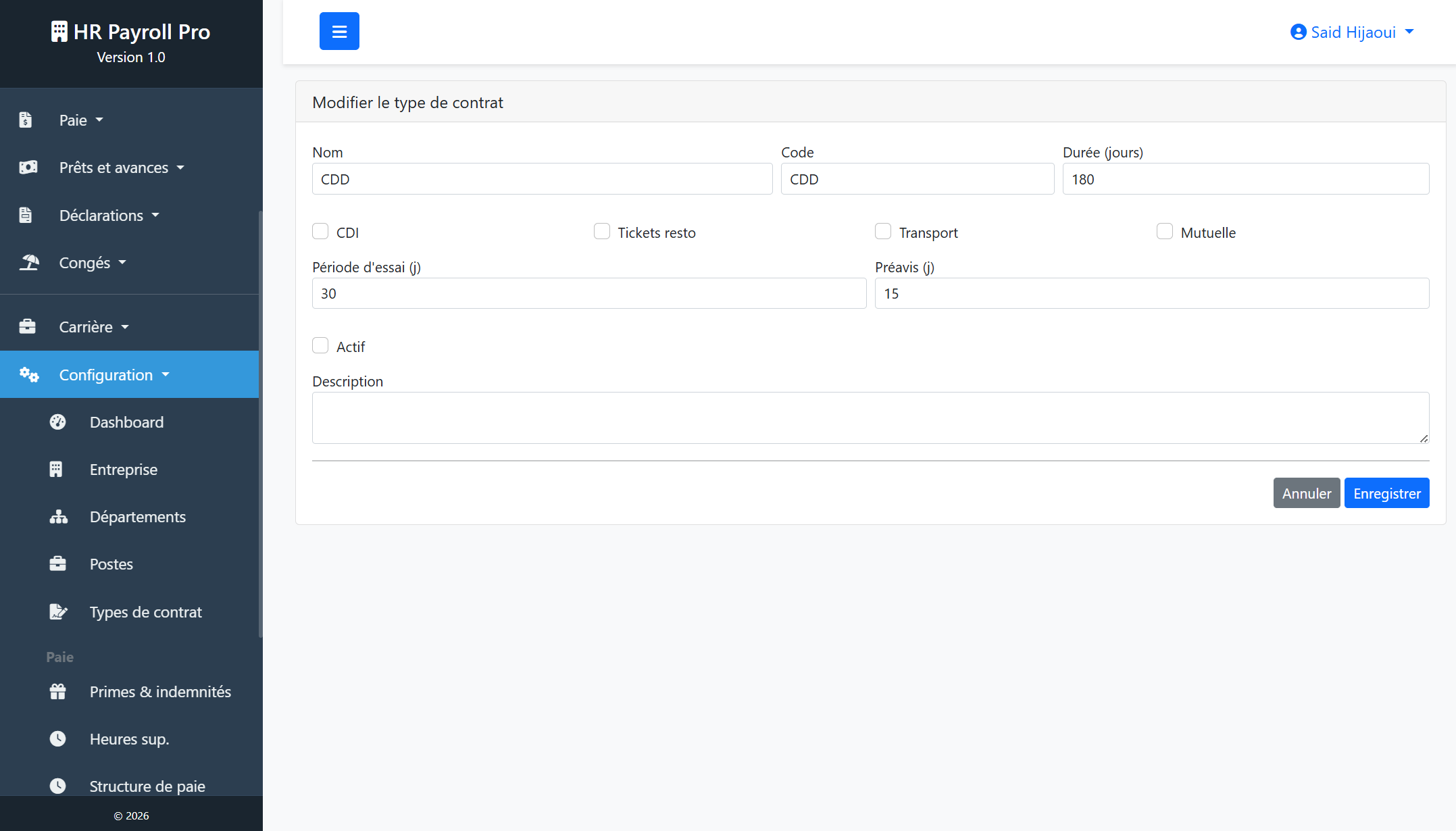Expand the Congés dropdown menu

[130, 263]
